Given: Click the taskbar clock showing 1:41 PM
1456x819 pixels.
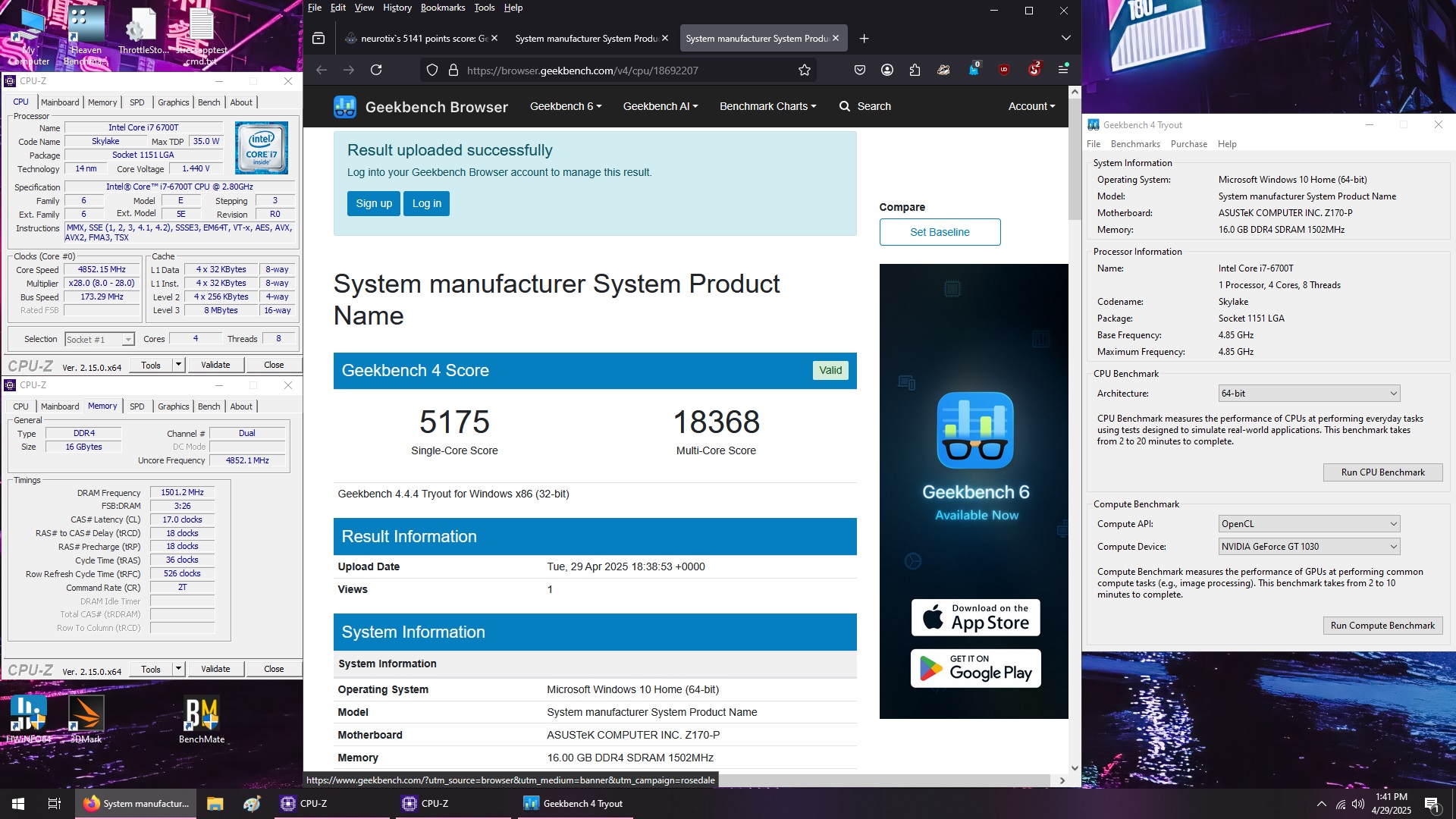Looking at the screenshot, I should (1391, 804).
